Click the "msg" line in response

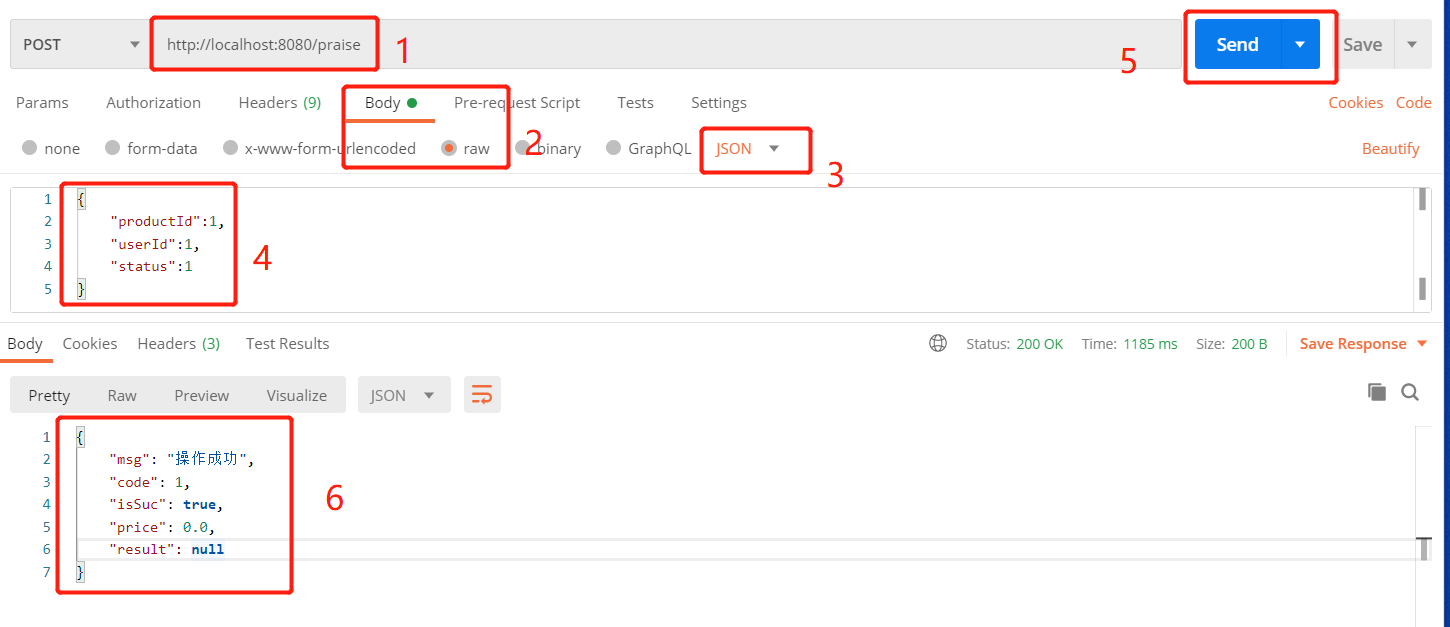(183, 460)
